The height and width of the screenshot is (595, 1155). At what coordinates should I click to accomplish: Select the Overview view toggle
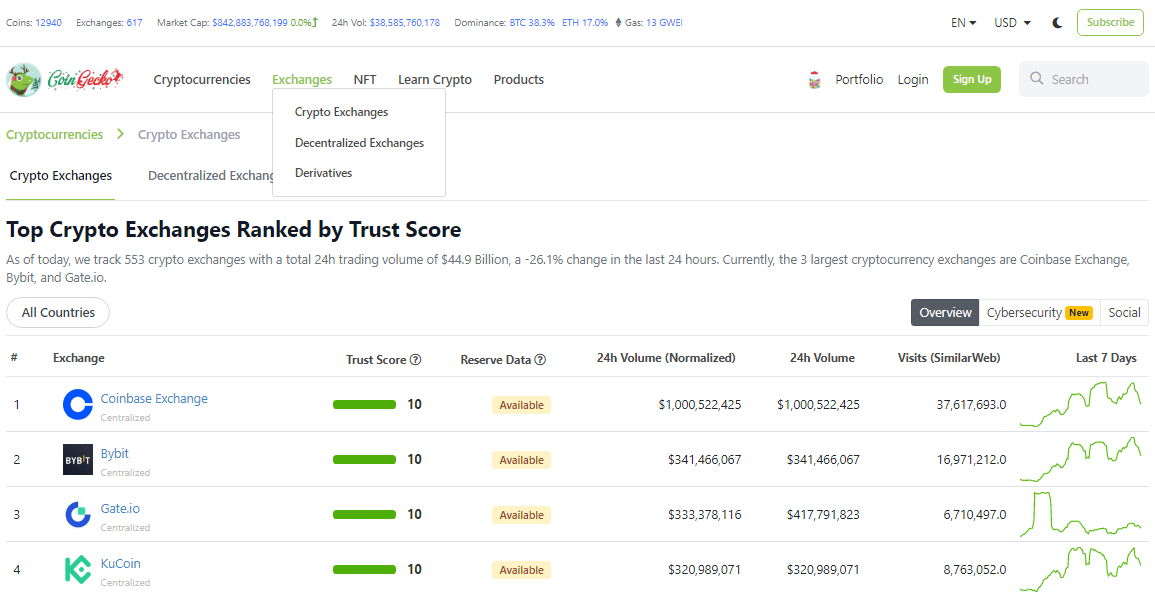pos(945,312)
